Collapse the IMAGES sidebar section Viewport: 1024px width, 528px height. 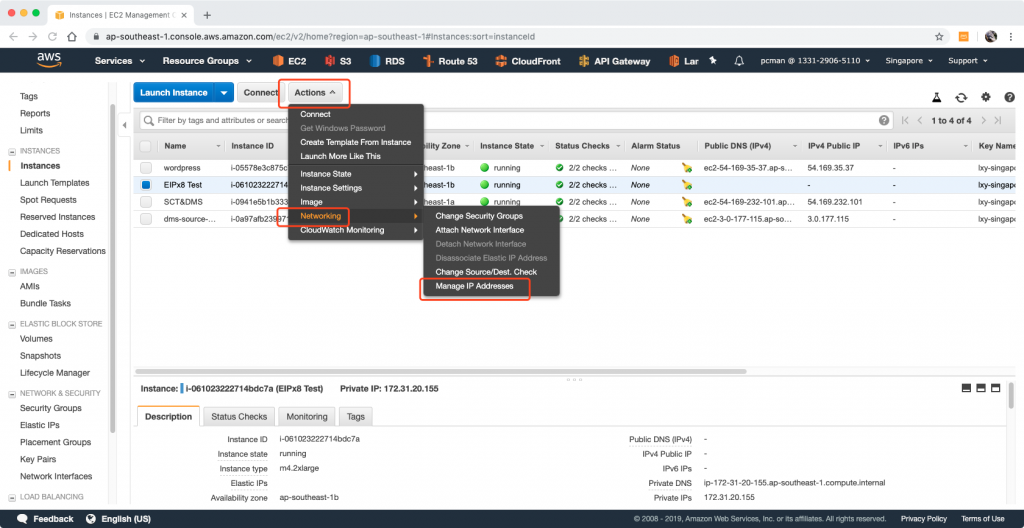coord(12,272)
